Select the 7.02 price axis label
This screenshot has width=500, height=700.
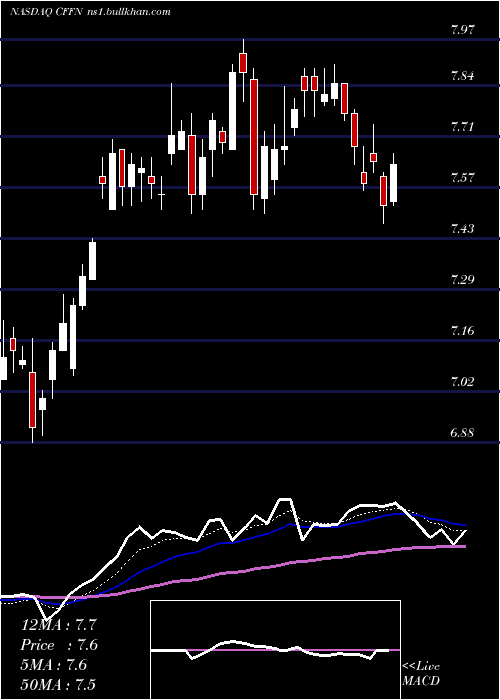pyautogui.click(x=463, y=382)
